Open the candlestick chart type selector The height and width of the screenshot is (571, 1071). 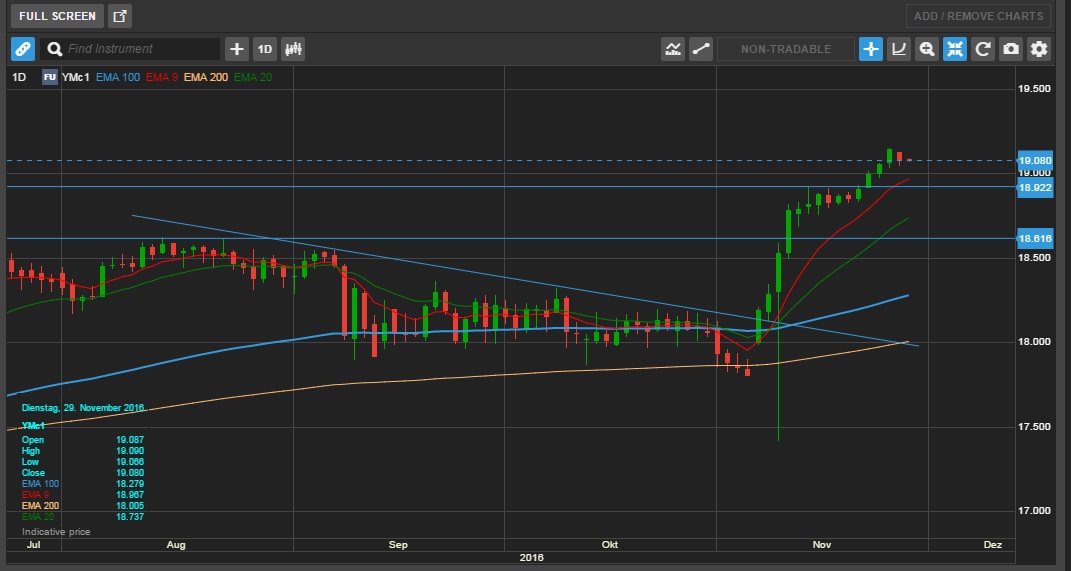[293, 49]
